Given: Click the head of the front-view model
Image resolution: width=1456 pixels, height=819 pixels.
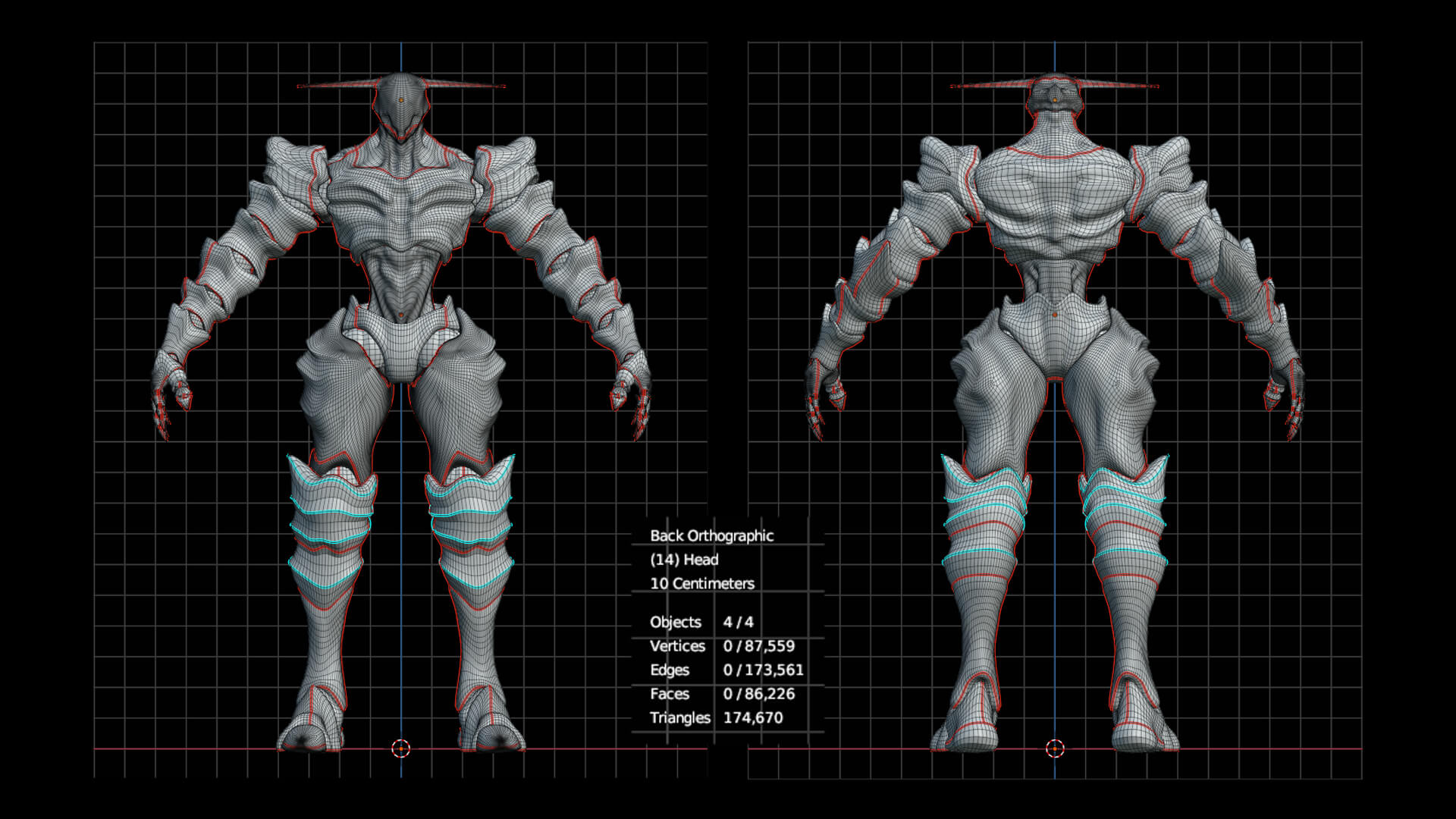Looking at the screenshot, I should [401, 106].
